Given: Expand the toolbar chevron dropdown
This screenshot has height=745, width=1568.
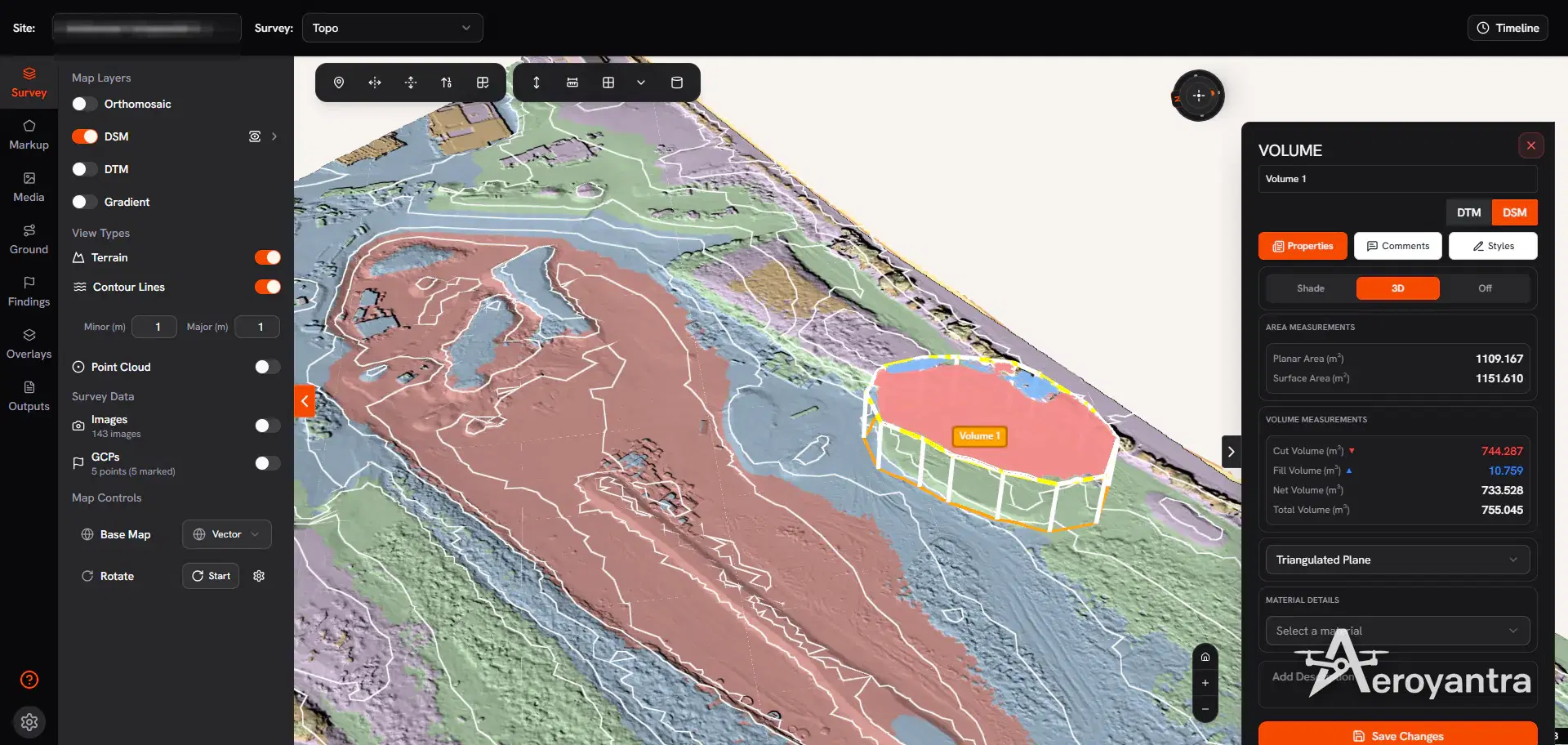Looking at the screenshot, I should [x=641, y=83].
